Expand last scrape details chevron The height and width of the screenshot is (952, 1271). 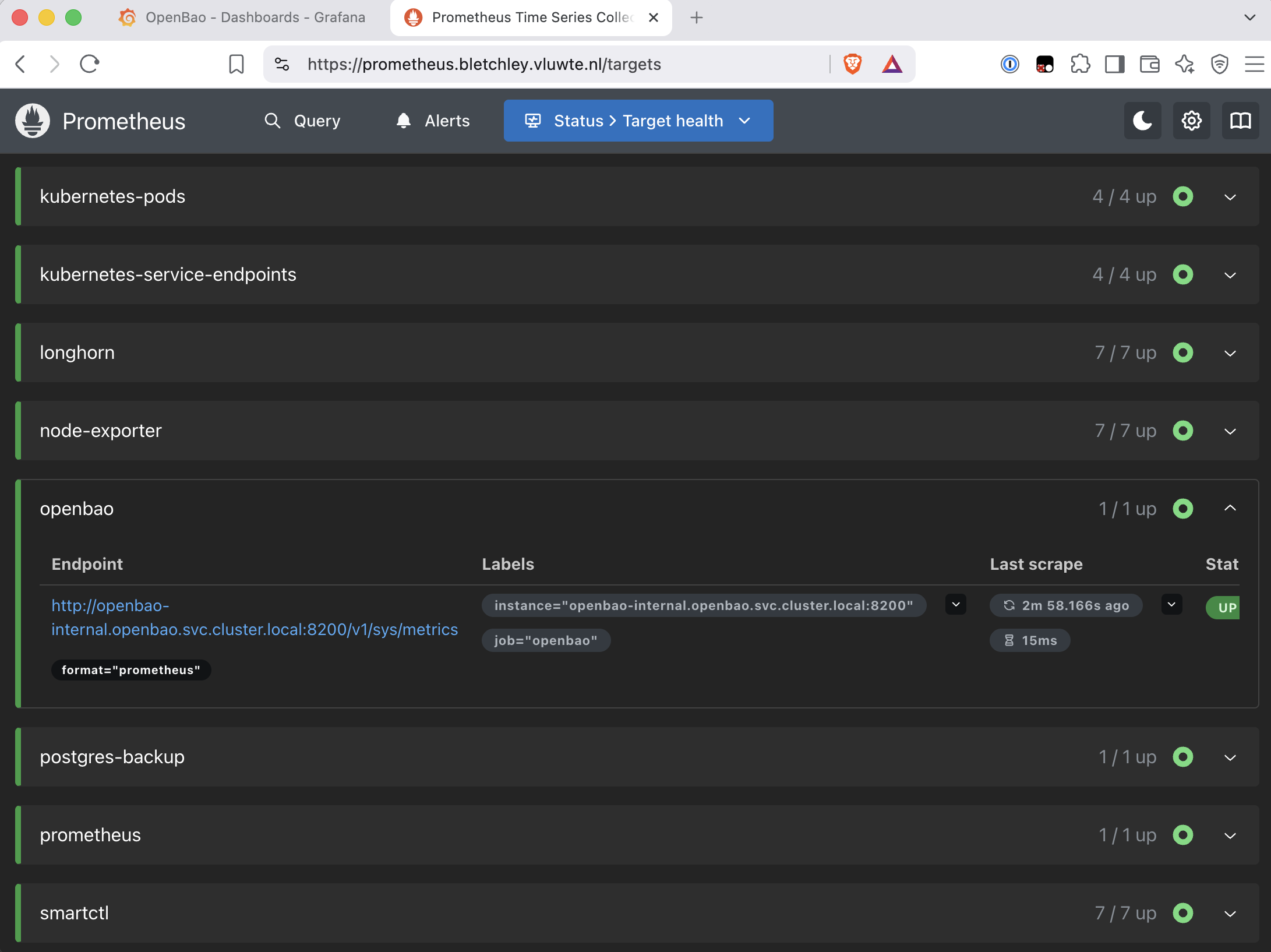pos(1171,605)
